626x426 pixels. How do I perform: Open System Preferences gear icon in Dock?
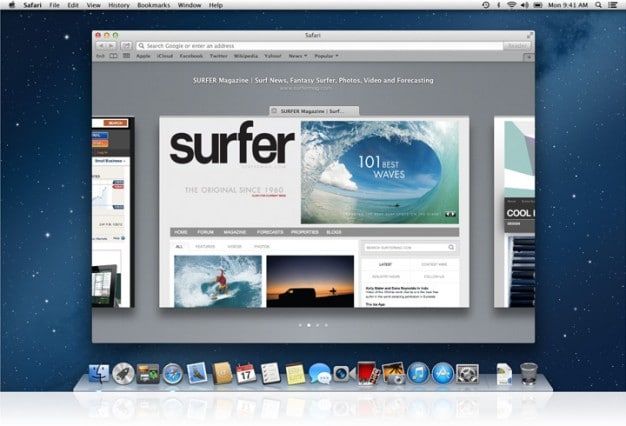[467, 374]
